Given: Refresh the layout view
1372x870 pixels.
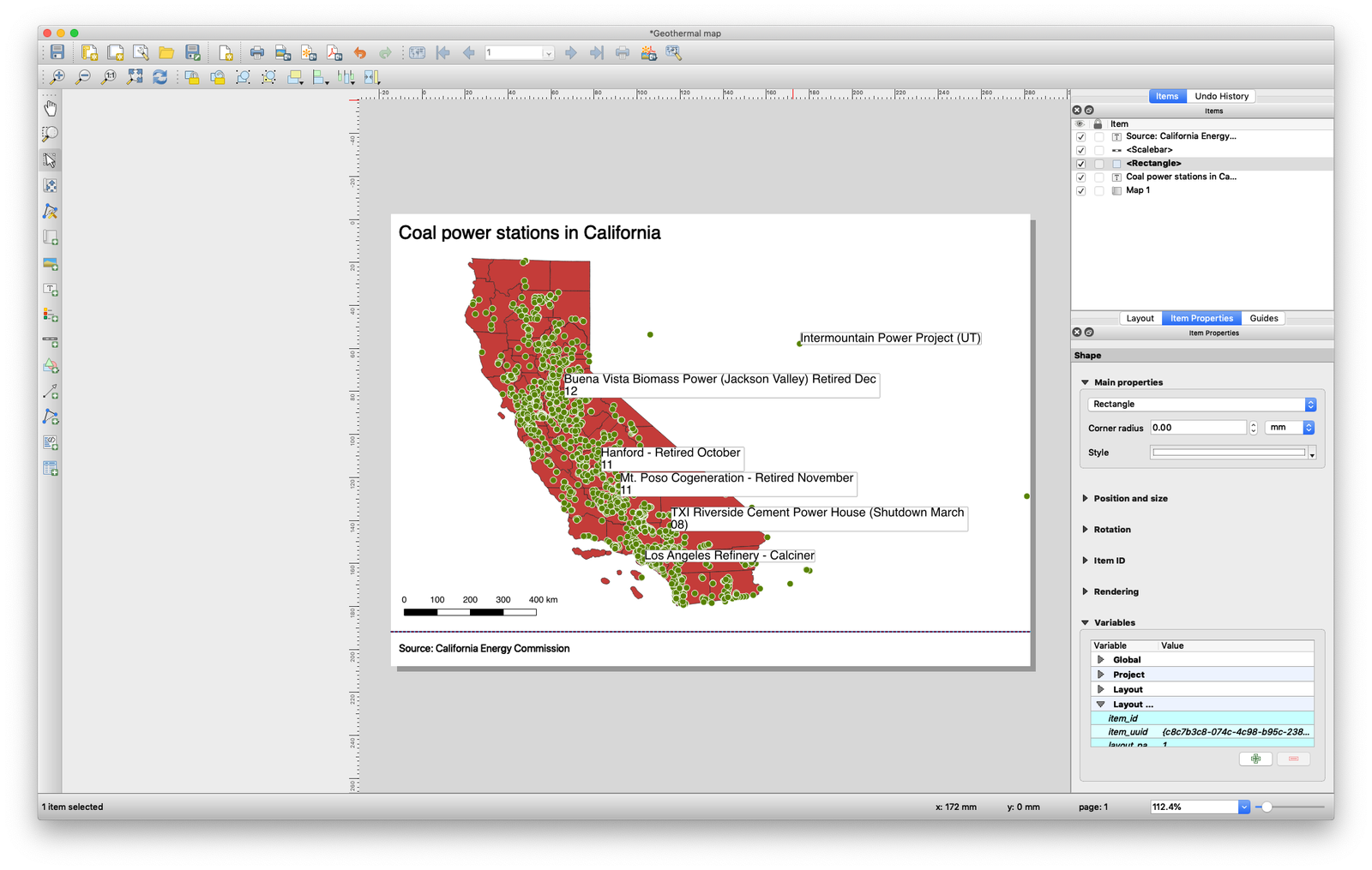Looking at the screenshot, I should pos(160,77).
